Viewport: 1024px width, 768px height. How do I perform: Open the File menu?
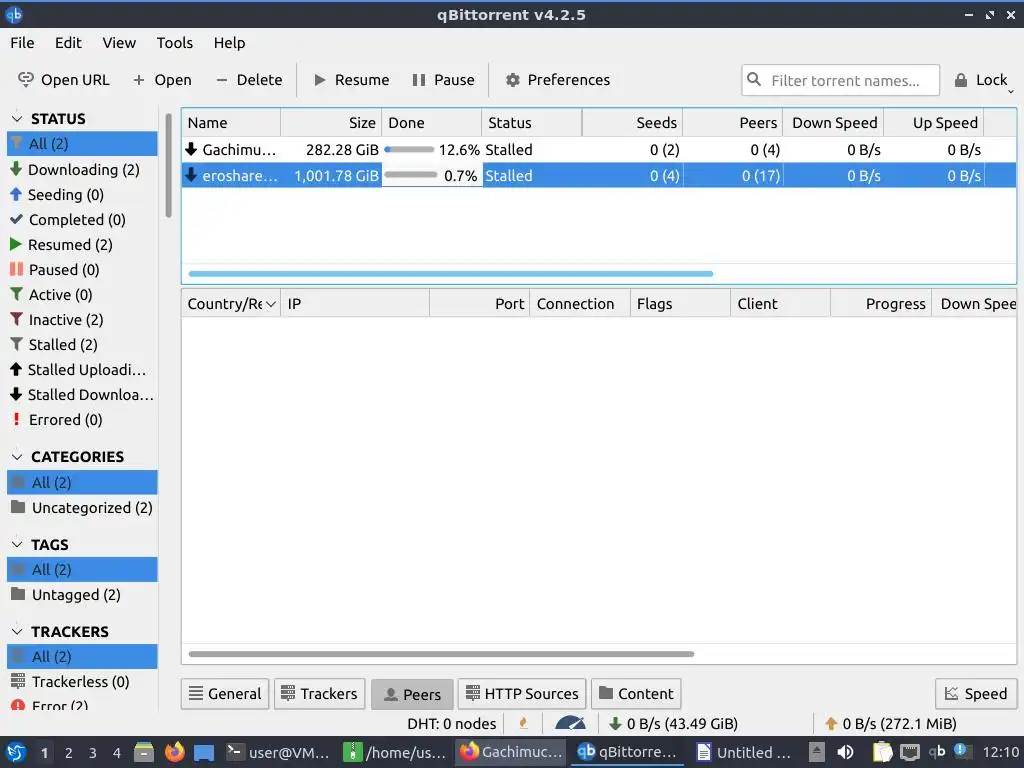point(22,42)
